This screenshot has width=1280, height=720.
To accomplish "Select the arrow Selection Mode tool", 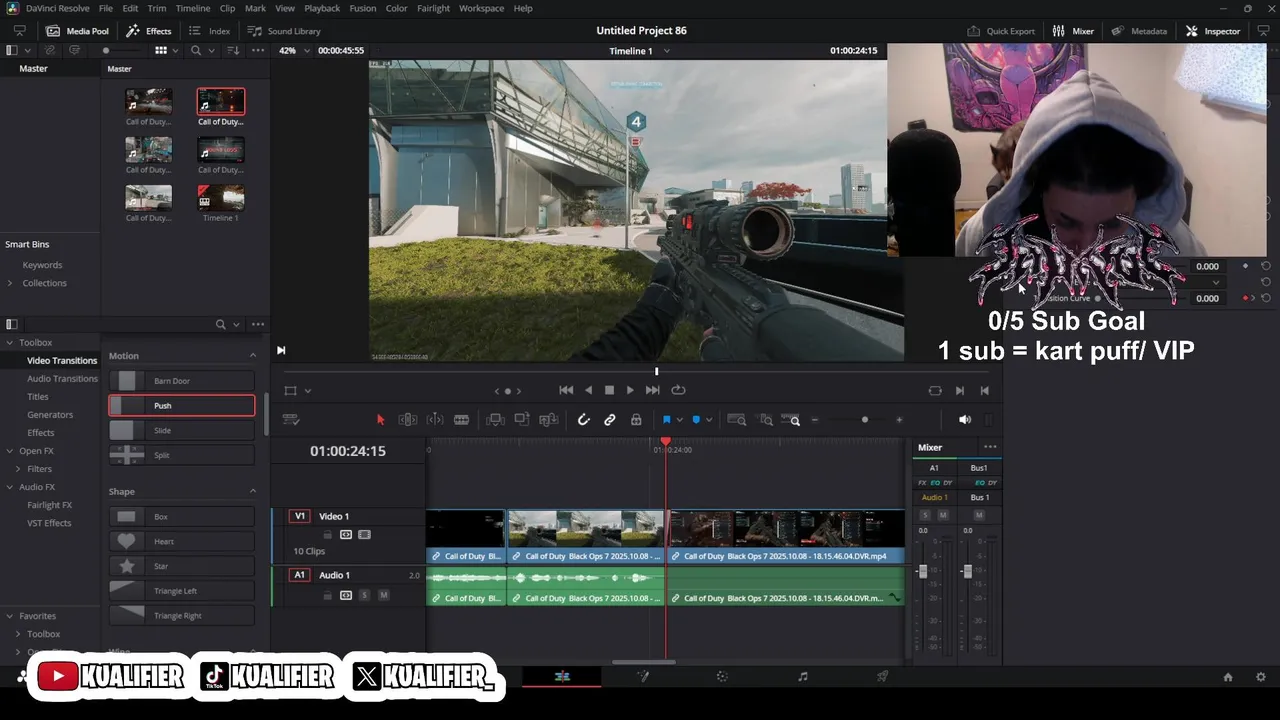I will click(380, 420).
